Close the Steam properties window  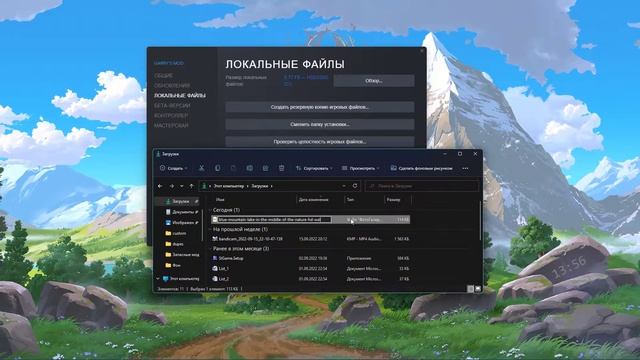click(422, 51)
